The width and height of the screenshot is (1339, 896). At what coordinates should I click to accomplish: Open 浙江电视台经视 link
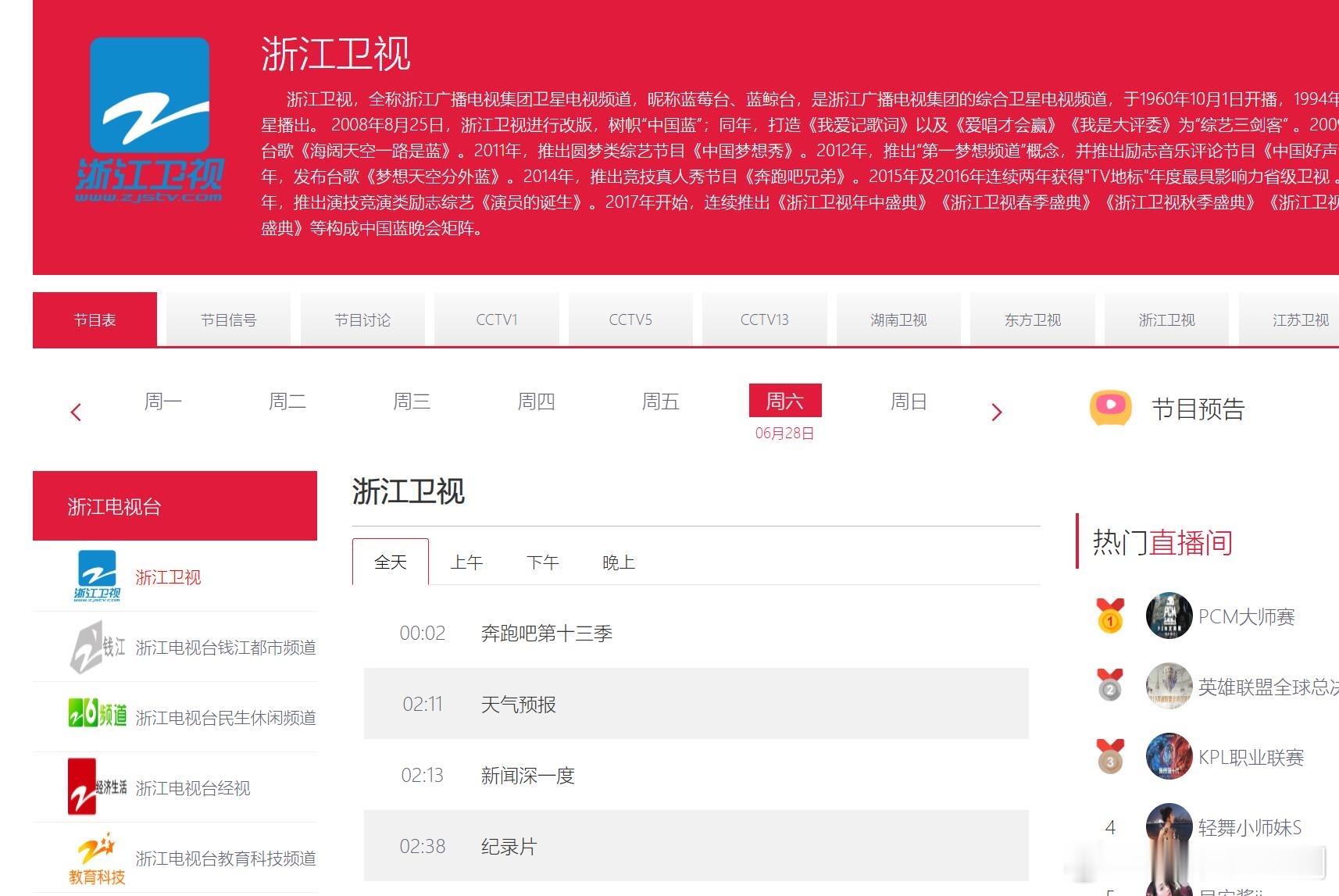coord(193,788)
